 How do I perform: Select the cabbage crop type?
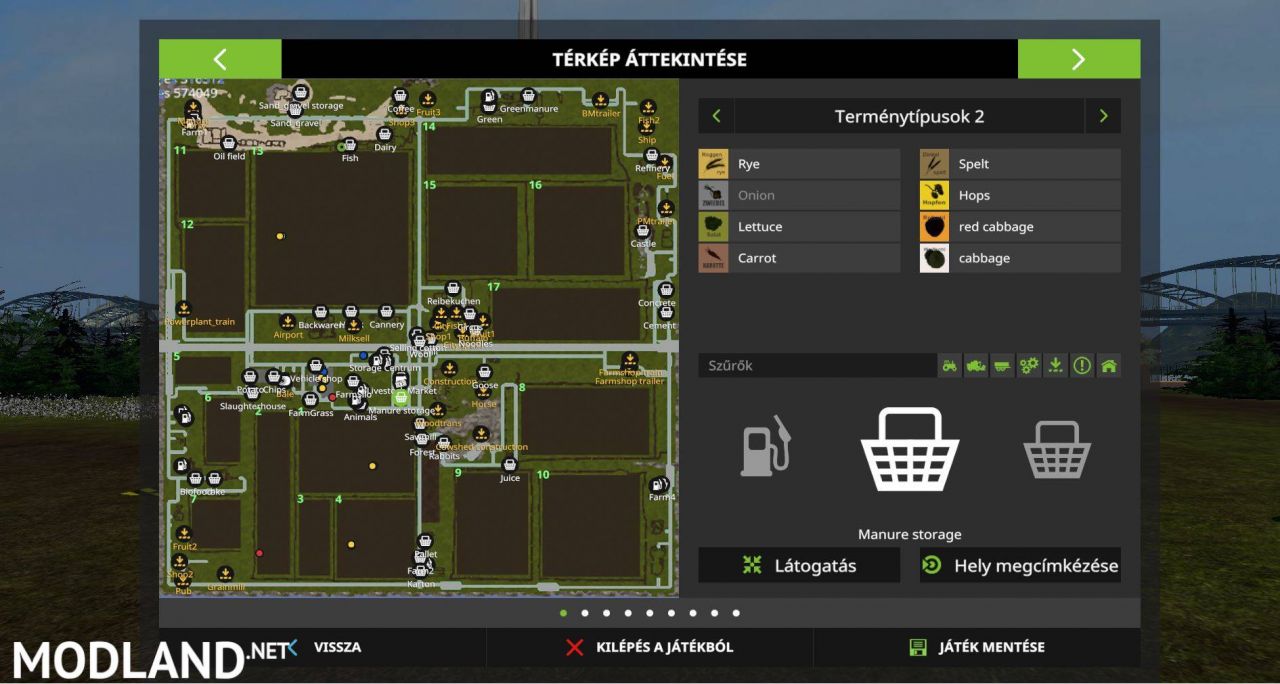click(1020, 258)
